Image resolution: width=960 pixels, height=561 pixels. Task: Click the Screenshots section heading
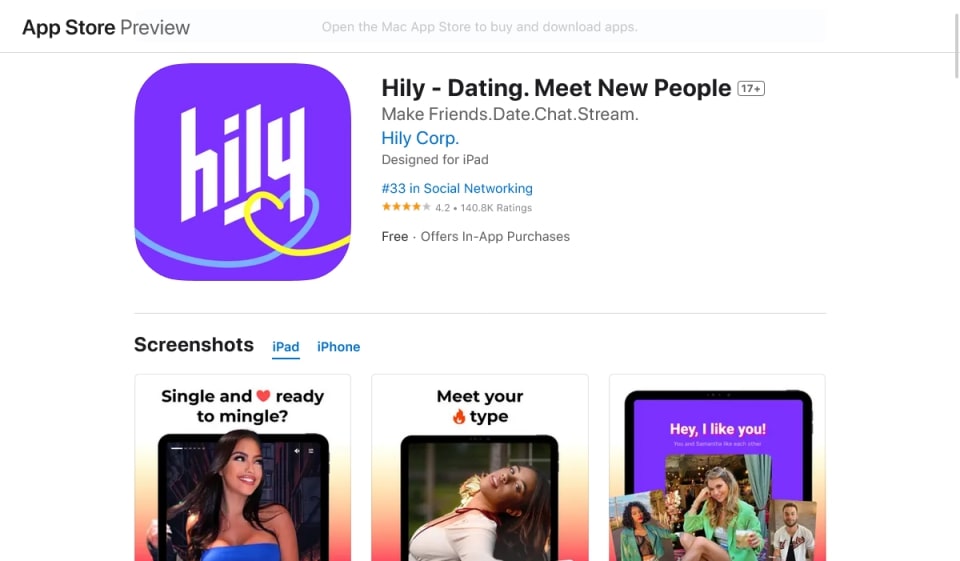click(x=193, y=345)
